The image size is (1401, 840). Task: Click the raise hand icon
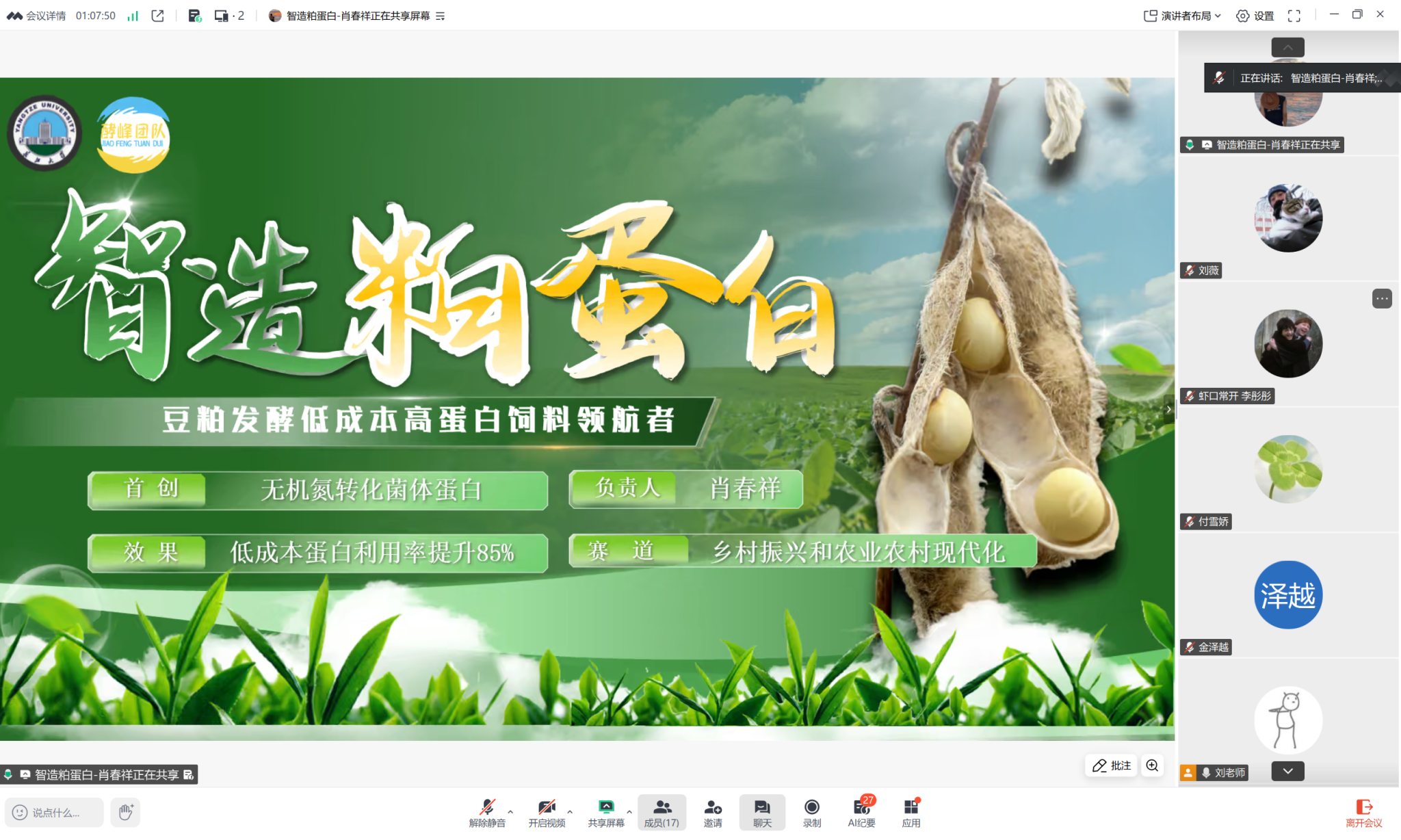point(126,812)
